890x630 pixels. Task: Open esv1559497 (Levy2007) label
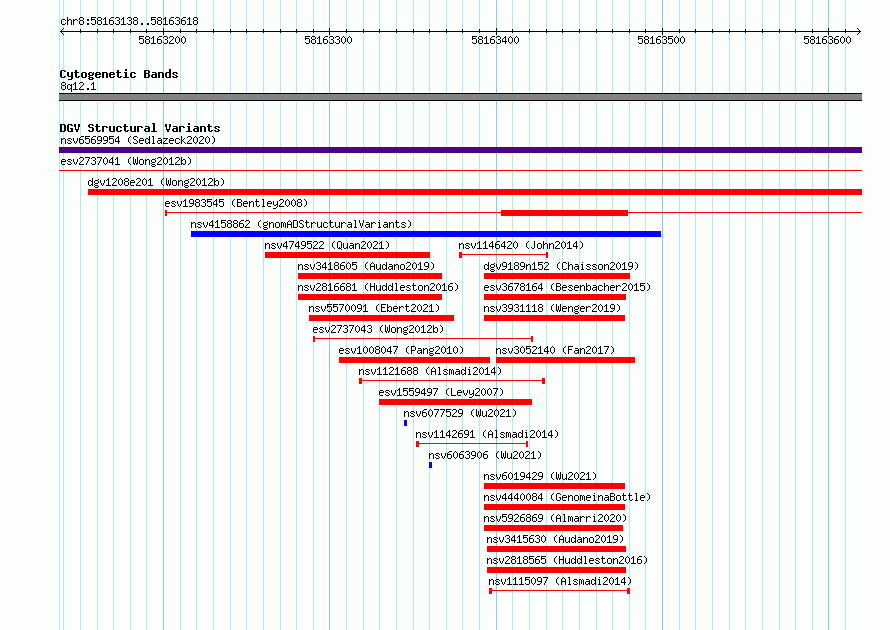click(441, 392)
